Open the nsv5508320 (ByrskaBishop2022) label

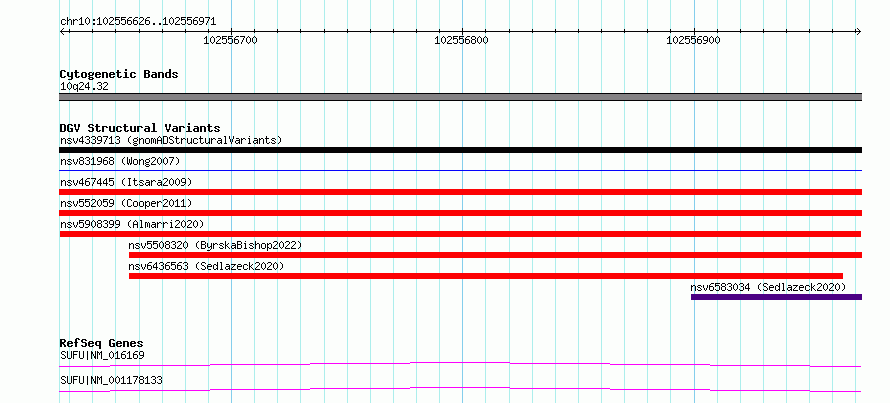pos(215,245)
